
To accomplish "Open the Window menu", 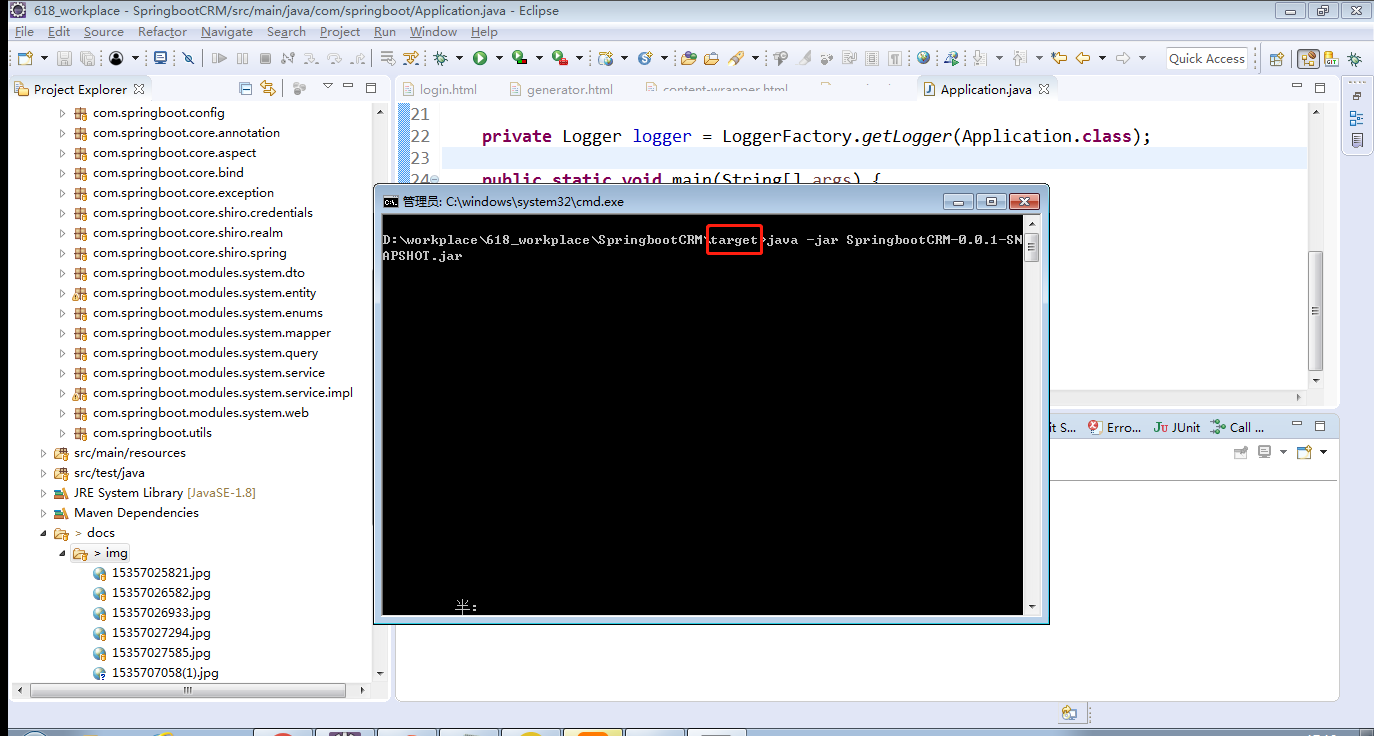I will (433, 32).
